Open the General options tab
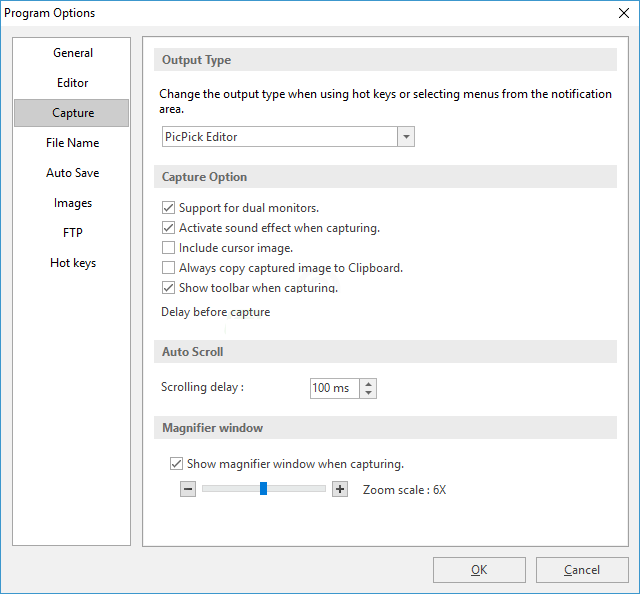The width and height of the screenshot is (640, 594). point(72,53)
